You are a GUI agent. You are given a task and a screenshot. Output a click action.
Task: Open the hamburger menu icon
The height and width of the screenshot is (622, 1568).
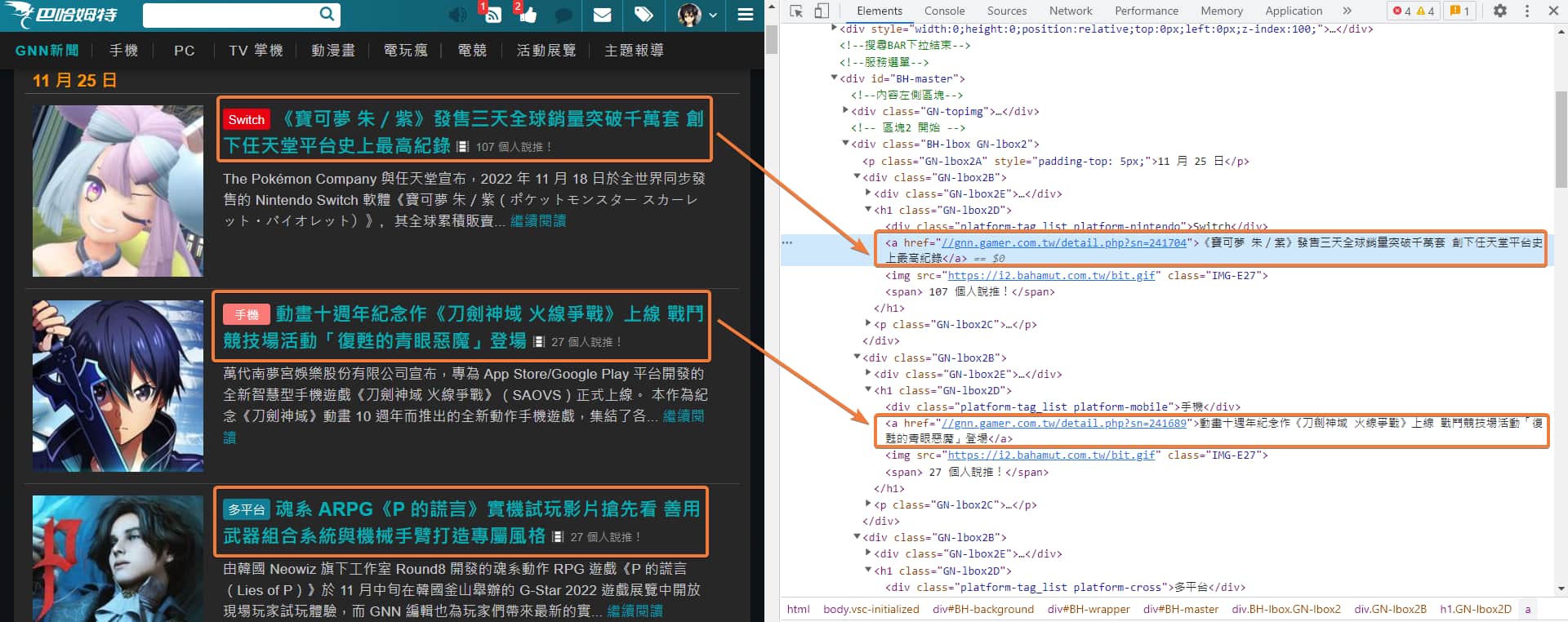[745, 15]
